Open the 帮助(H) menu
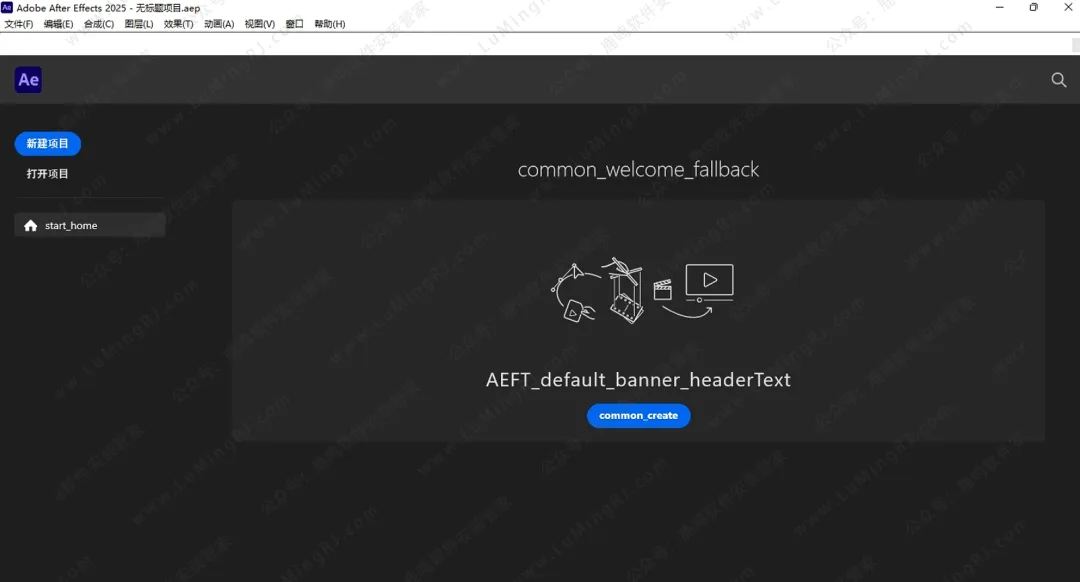 point(330,24)
